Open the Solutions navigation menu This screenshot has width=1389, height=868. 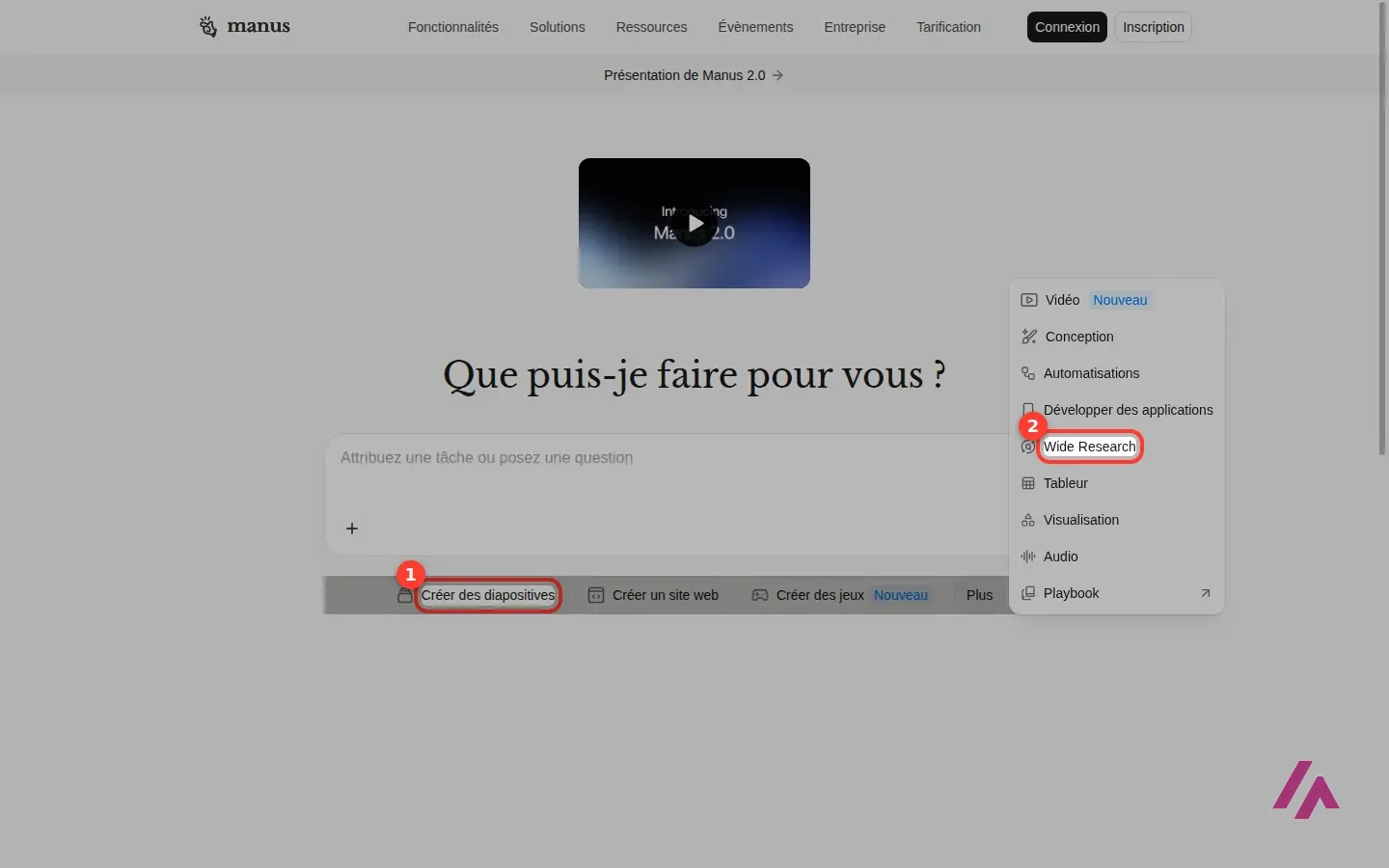click(x=558, y=27)
